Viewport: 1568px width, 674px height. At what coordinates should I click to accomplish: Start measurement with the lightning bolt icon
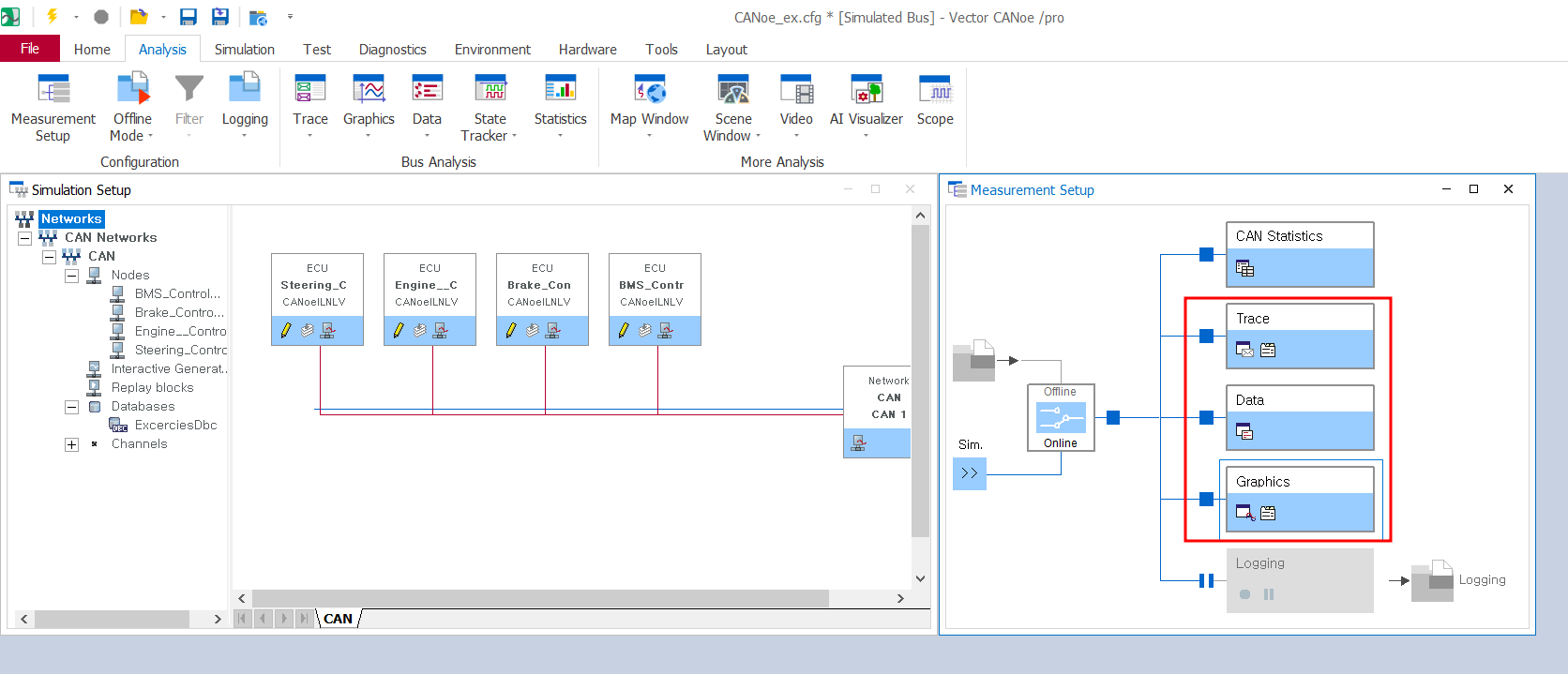[53, 17]
